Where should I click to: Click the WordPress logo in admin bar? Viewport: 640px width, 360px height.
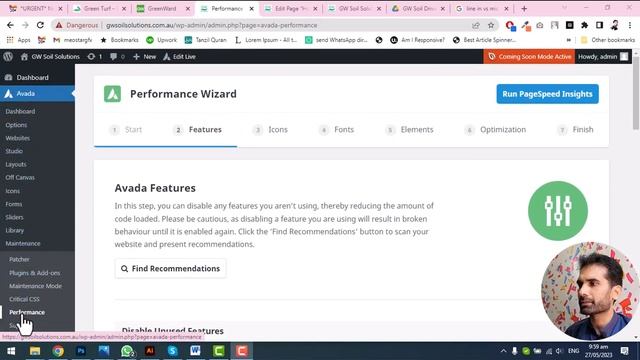pyautogui.click(x=8, y=57)
